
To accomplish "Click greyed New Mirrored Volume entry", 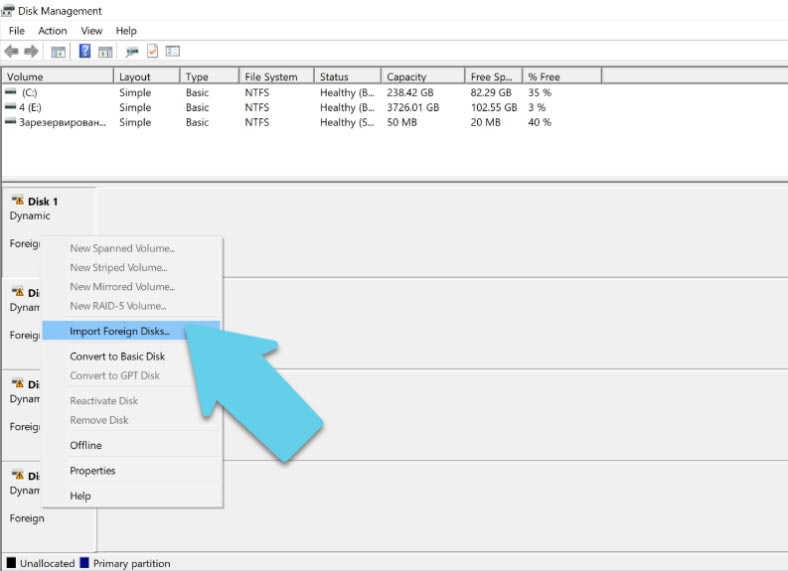I will point(131,287).
